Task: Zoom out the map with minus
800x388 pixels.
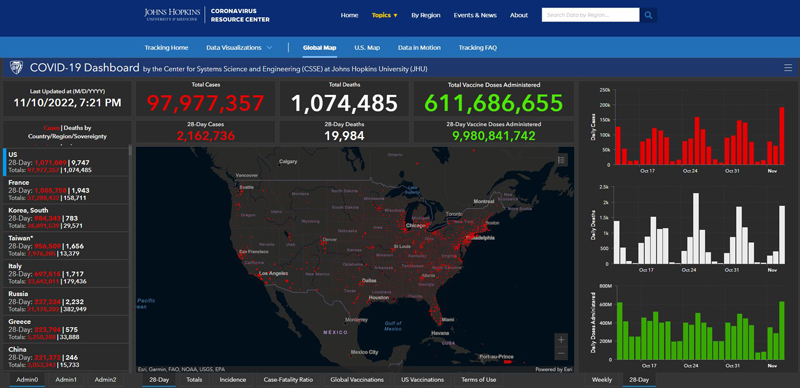Action: click(561, 353)
